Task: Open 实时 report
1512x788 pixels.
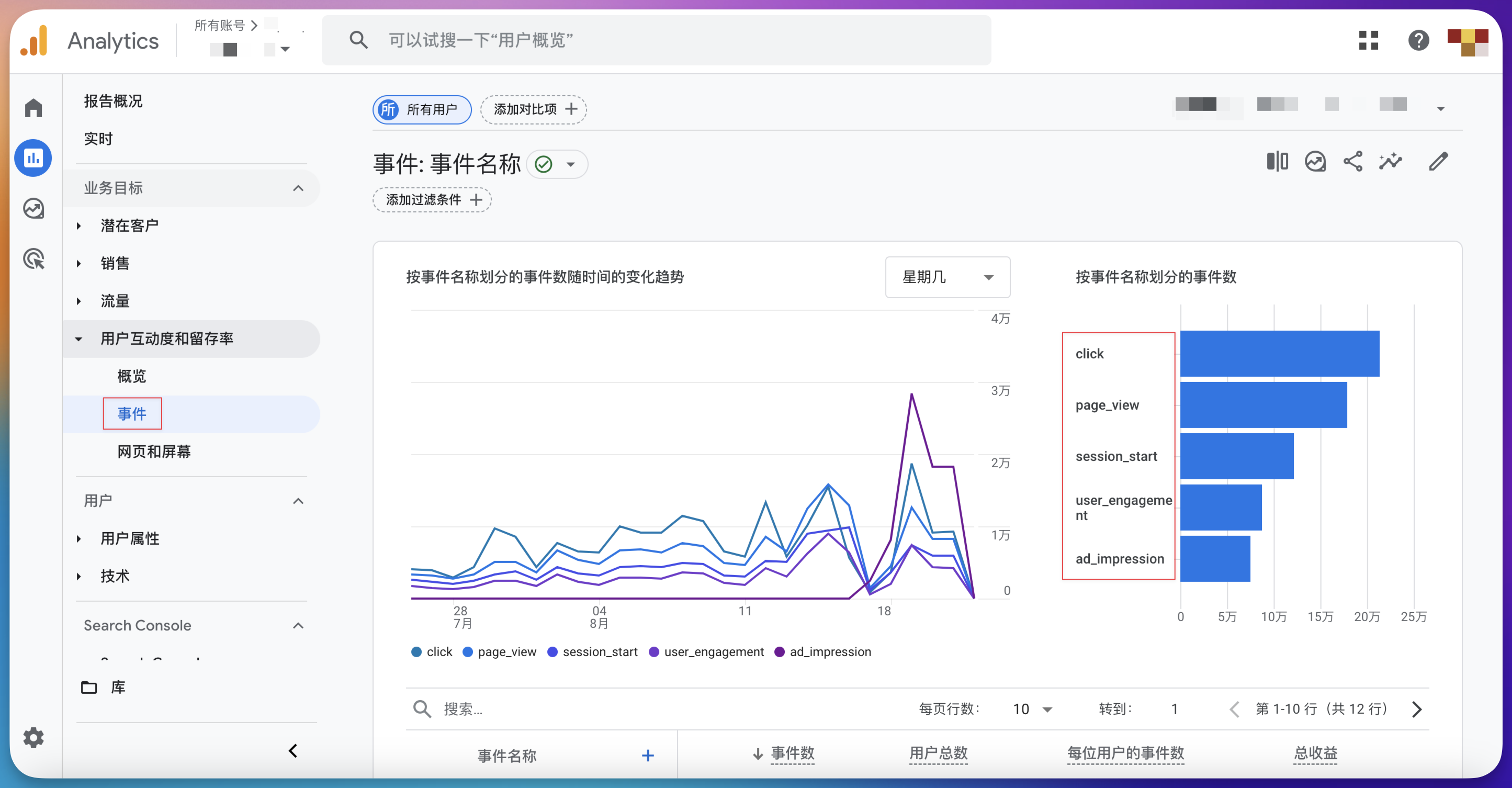Action: click(98, 139)
